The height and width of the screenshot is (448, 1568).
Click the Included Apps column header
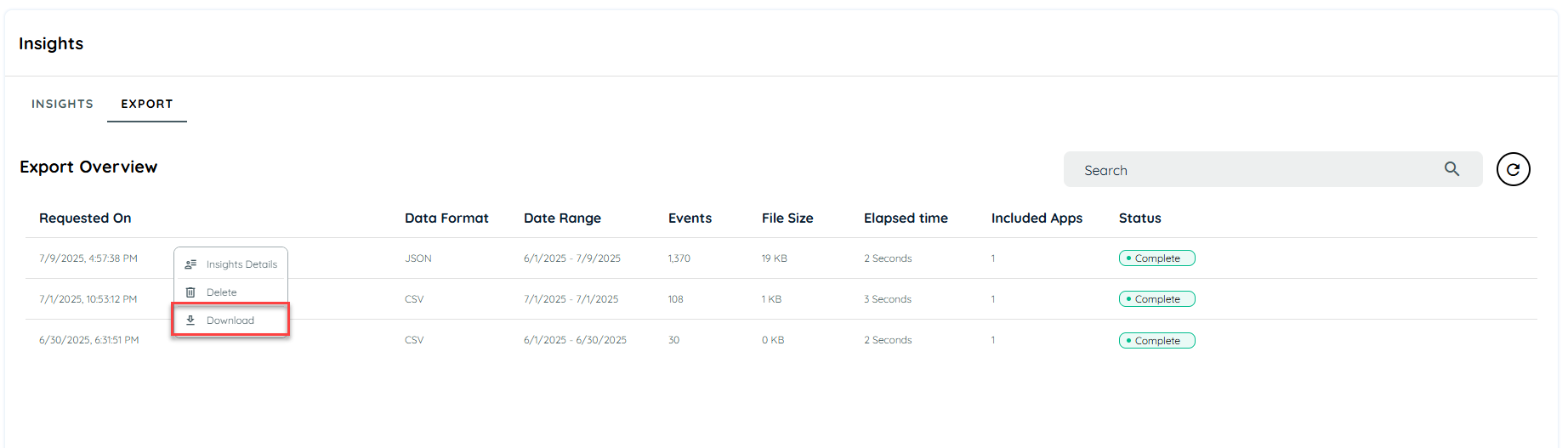[1037, 218]
